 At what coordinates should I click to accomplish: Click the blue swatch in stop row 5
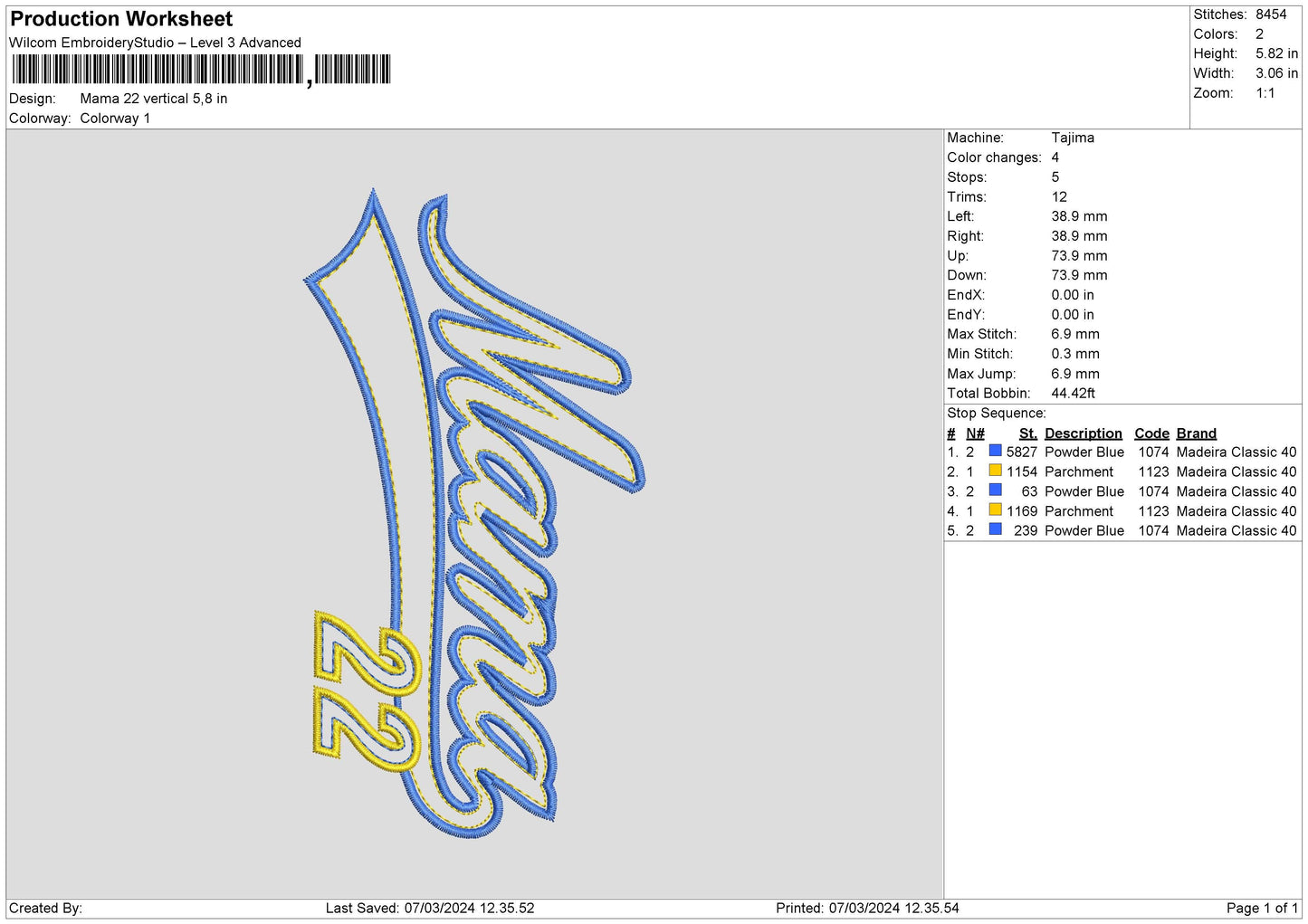pyautogui.click(x=995, y=529)
